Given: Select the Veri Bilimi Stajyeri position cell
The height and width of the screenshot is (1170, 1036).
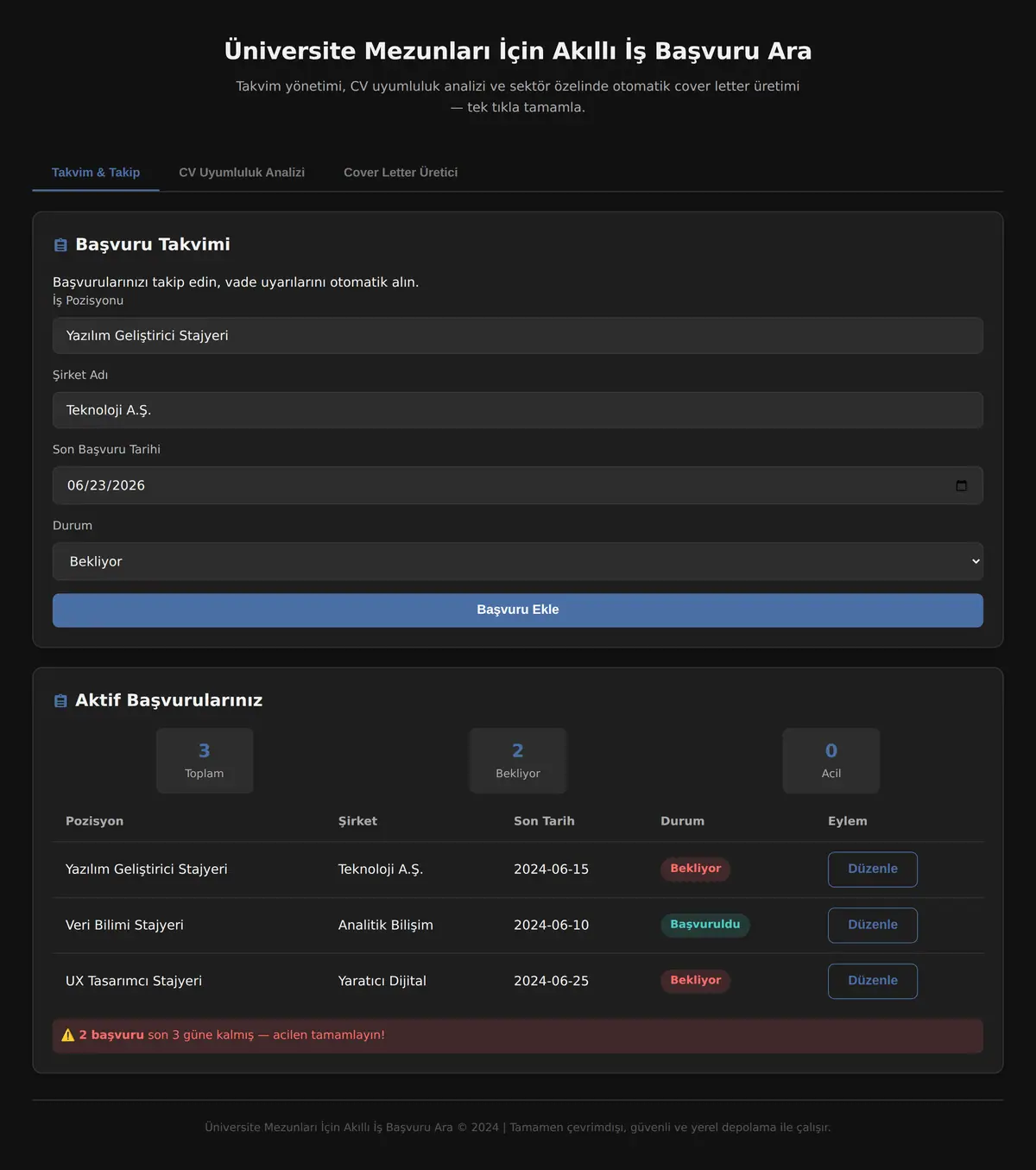Looking at the screenshot, I should (x=124, y=925).
